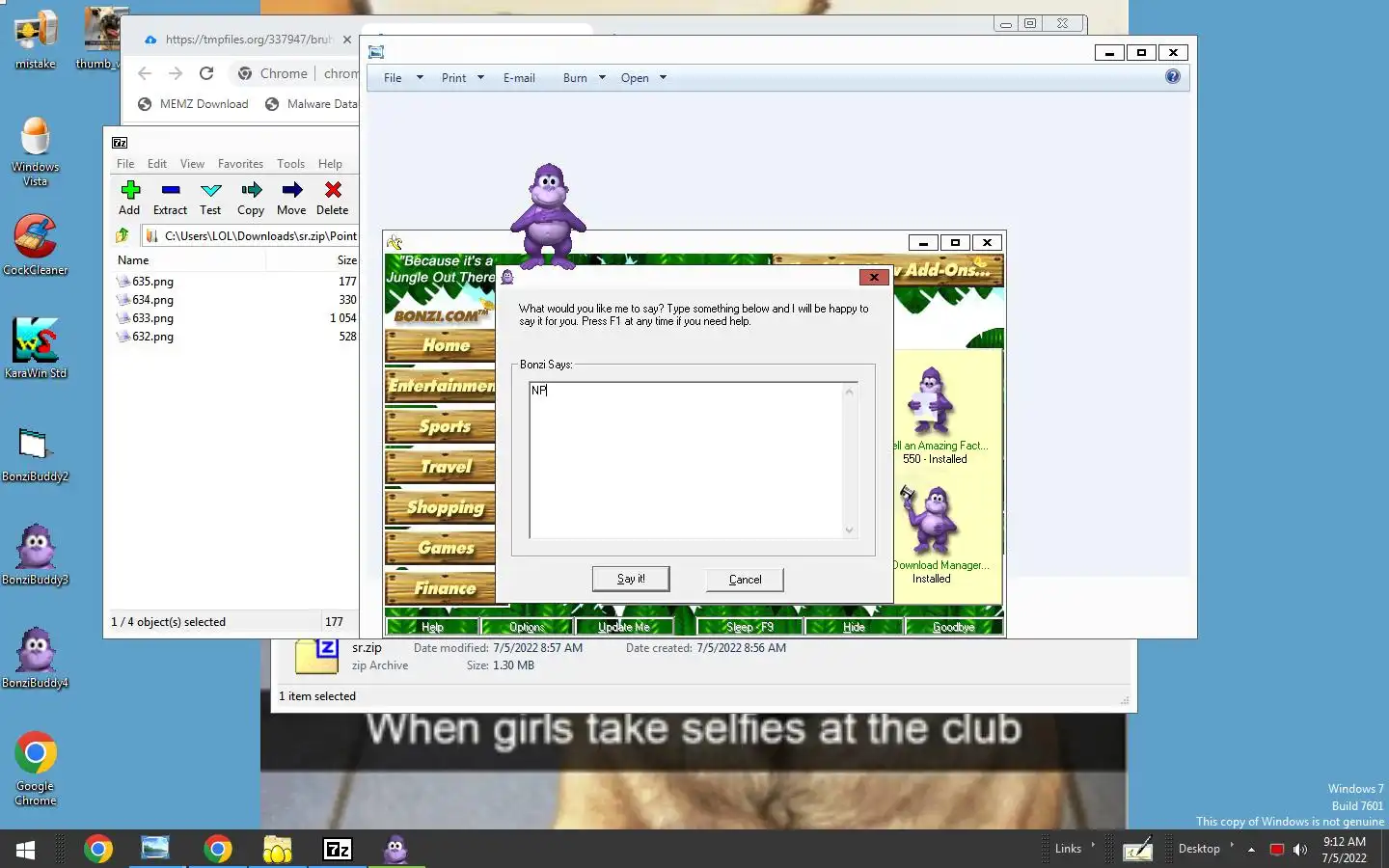Open help in Photo Viewer window

point(1173,76)
